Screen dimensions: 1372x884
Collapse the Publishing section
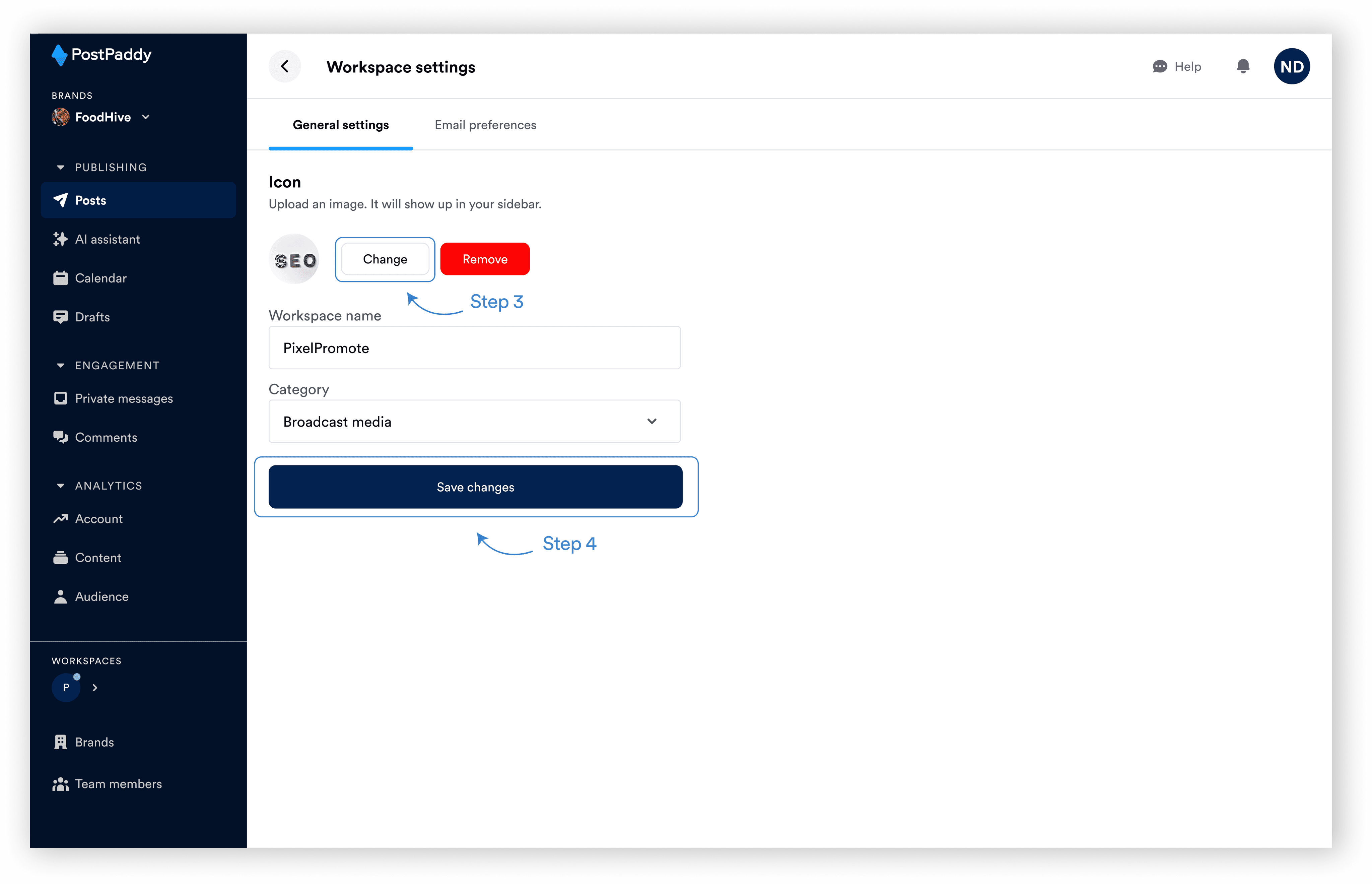(60, 168)
